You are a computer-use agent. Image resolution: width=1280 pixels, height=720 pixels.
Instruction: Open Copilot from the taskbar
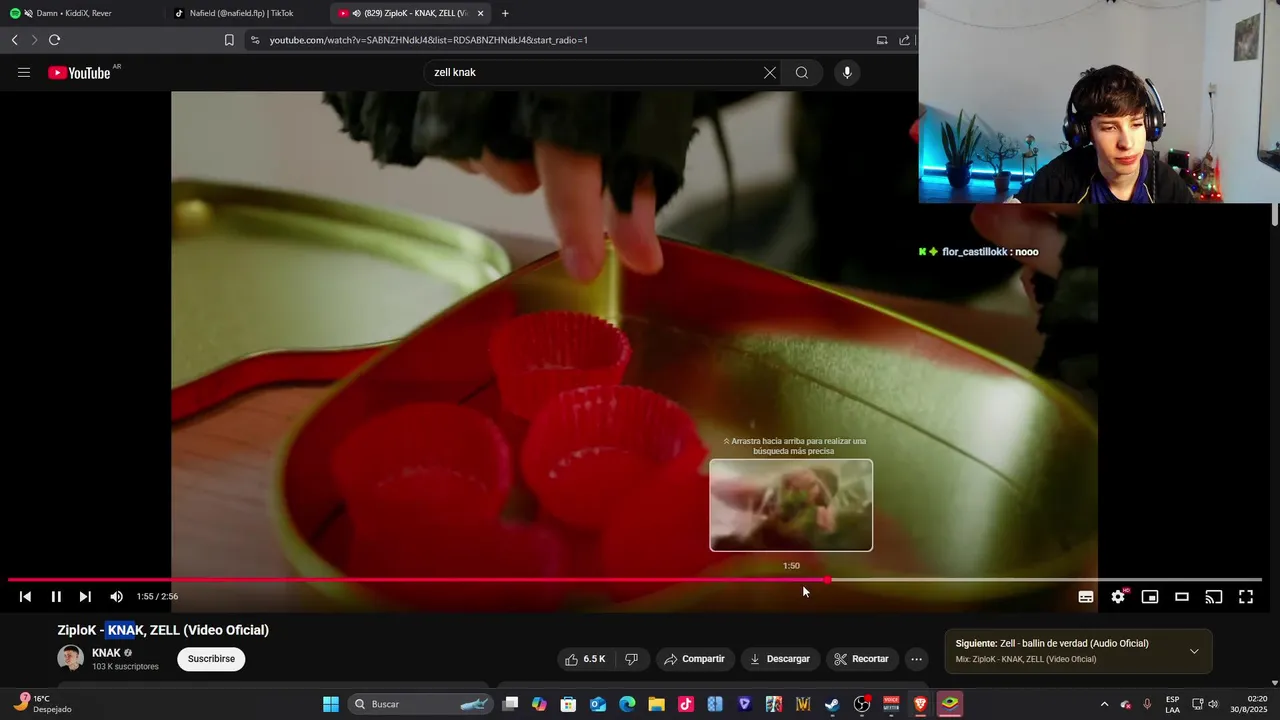[539, 704]
